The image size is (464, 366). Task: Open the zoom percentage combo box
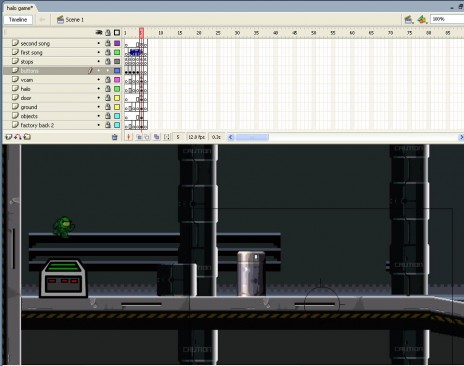[447, 19]
